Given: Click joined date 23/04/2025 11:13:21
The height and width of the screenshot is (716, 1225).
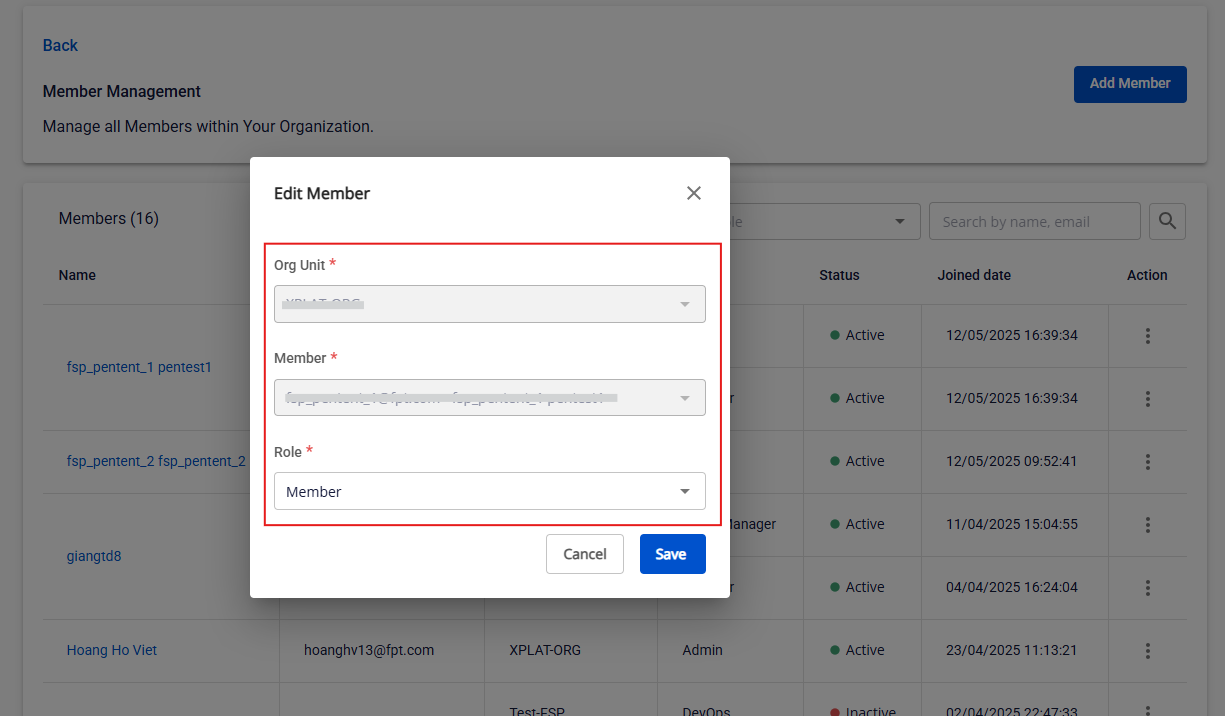Looking at the screenshot, I should point(1012,650).
